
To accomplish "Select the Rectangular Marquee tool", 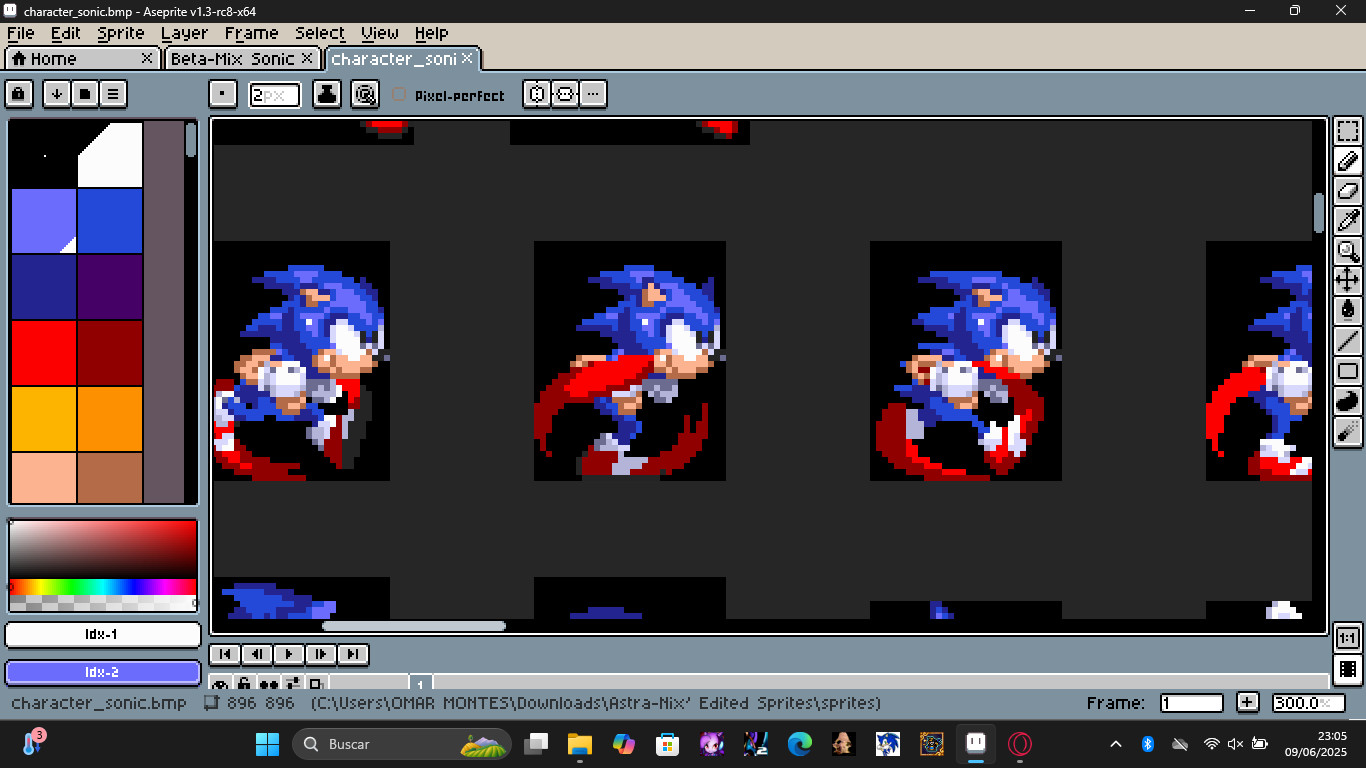I will pos(1348,130).
